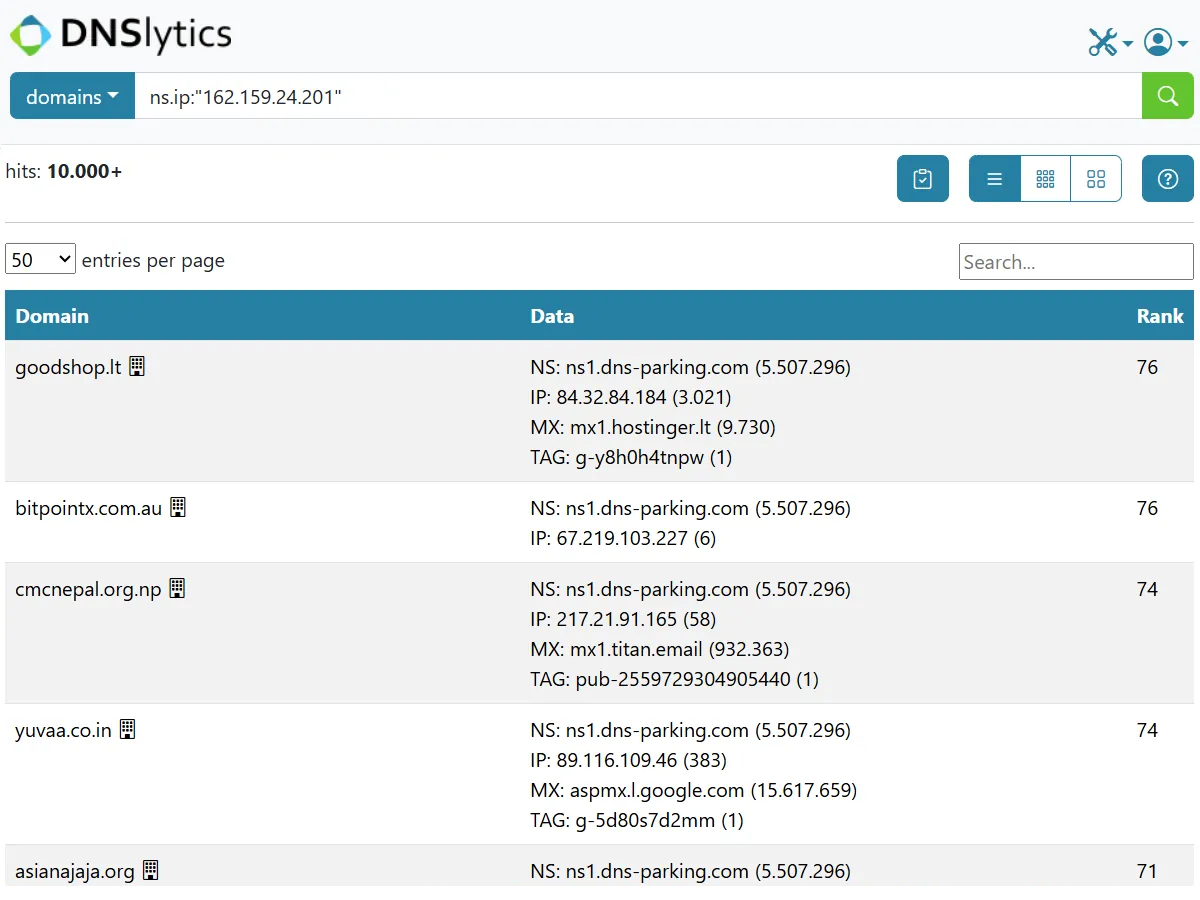Open asianajaja.org domain link
Screen dimensions: 1200x900
(75, 871)
